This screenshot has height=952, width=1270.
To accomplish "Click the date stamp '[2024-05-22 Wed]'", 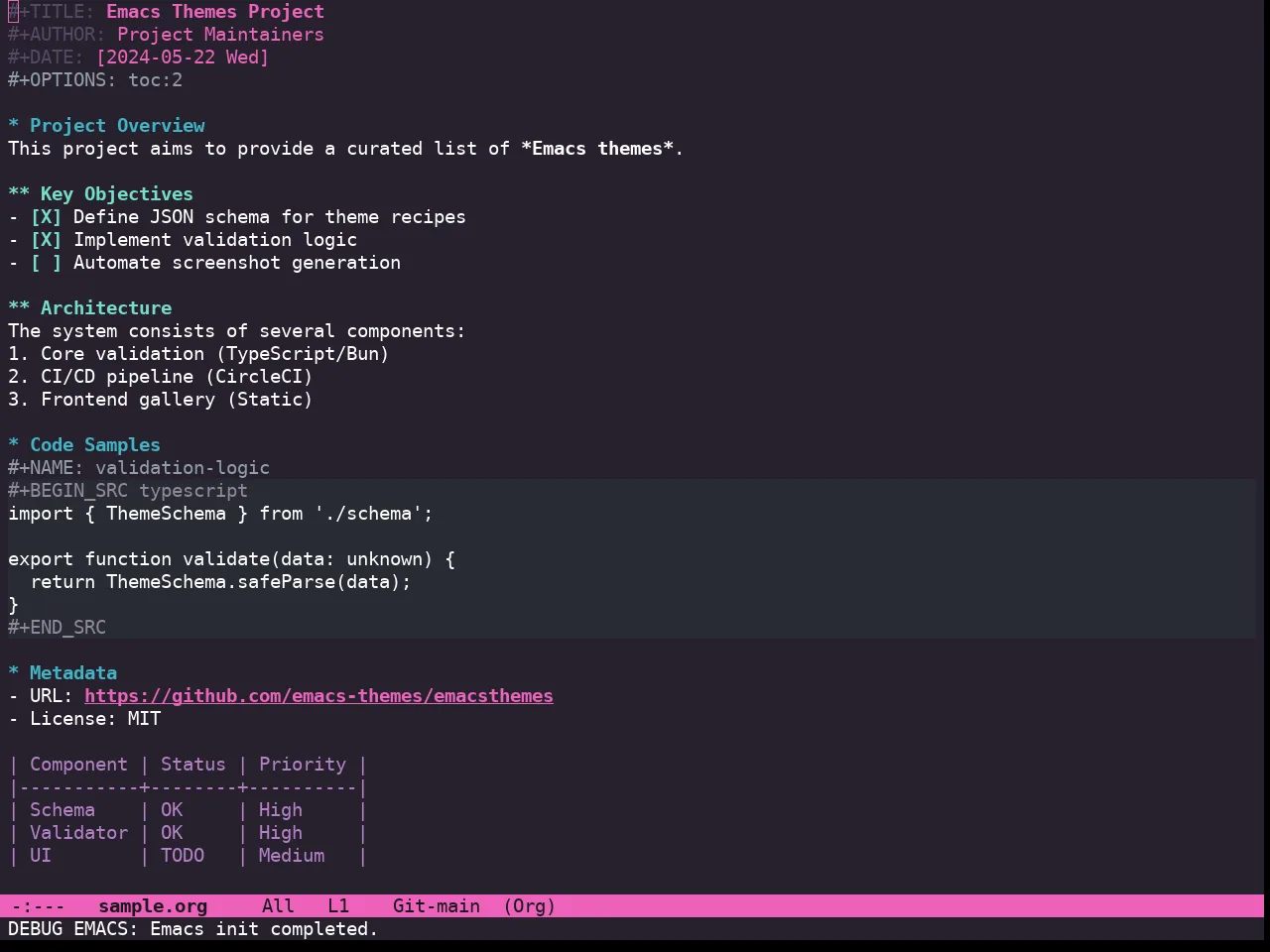I will [x=183, y=58].
